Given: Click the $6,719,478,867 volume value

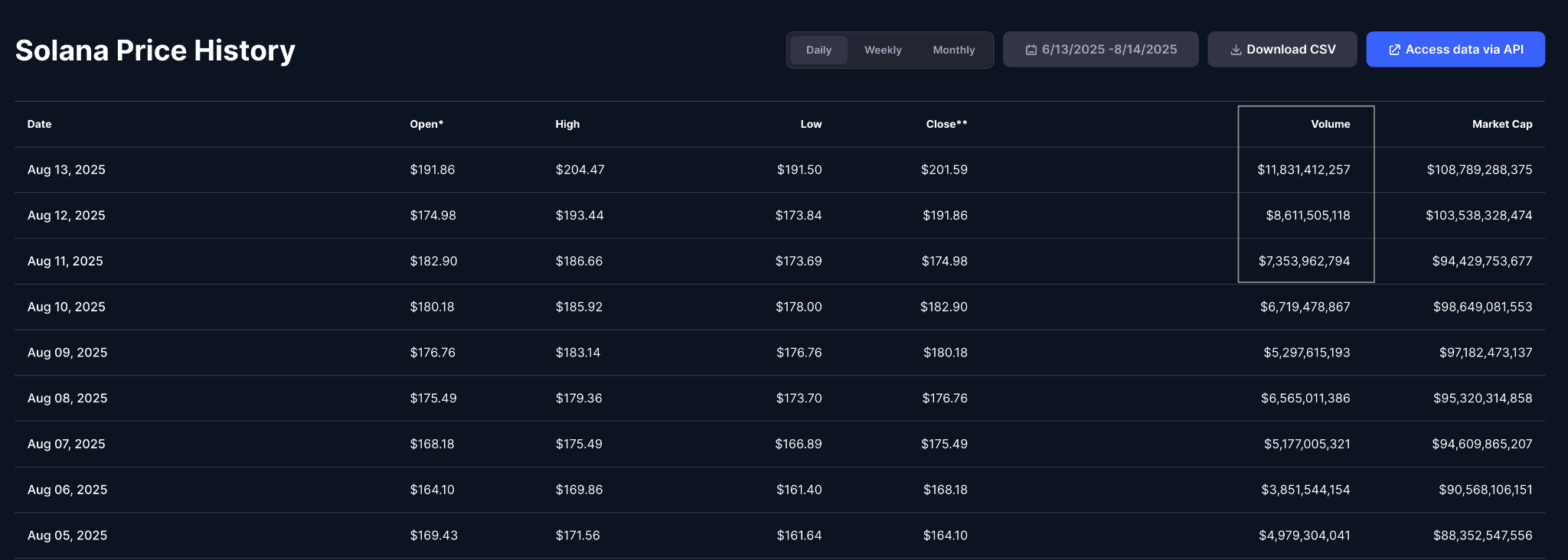Looking at the screenshot, I should tap(1305, 307).
